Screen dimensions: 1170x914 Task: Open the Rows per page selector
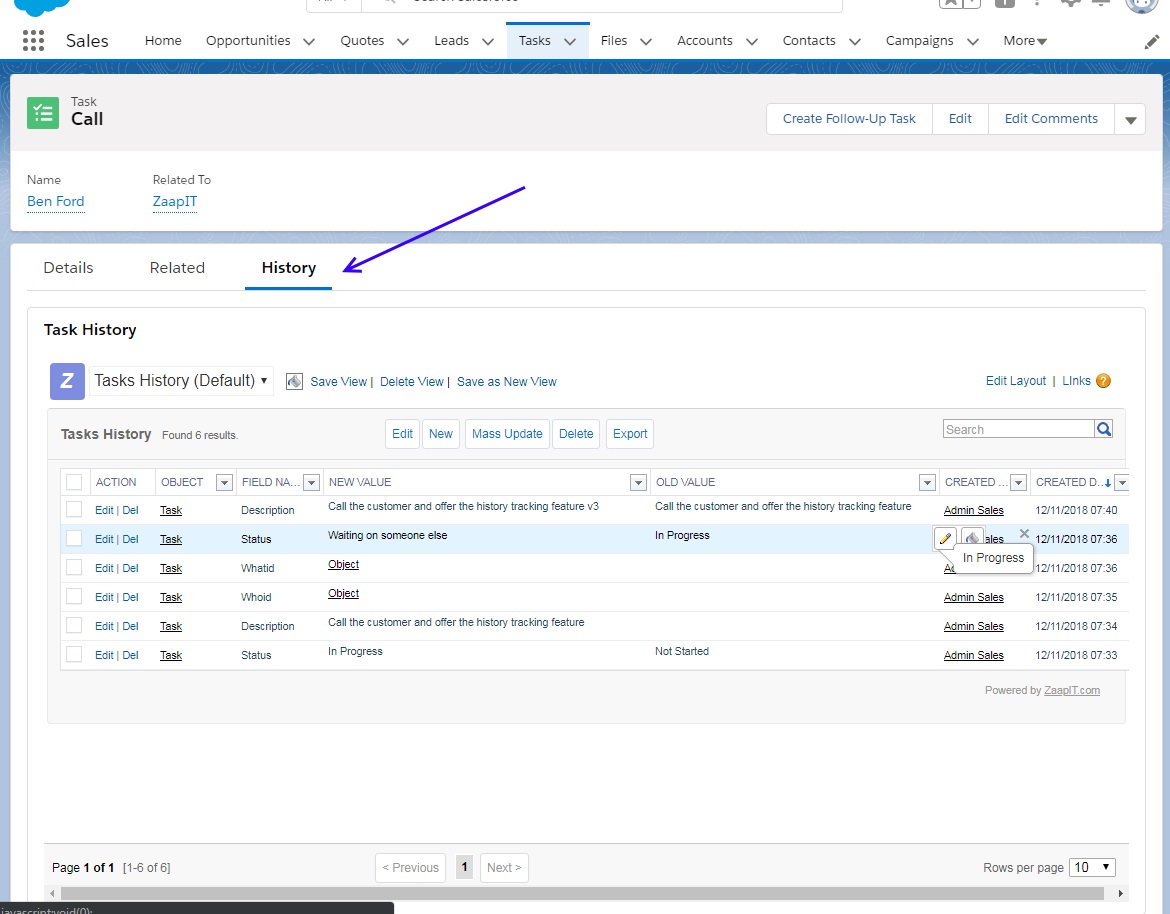1092,867
